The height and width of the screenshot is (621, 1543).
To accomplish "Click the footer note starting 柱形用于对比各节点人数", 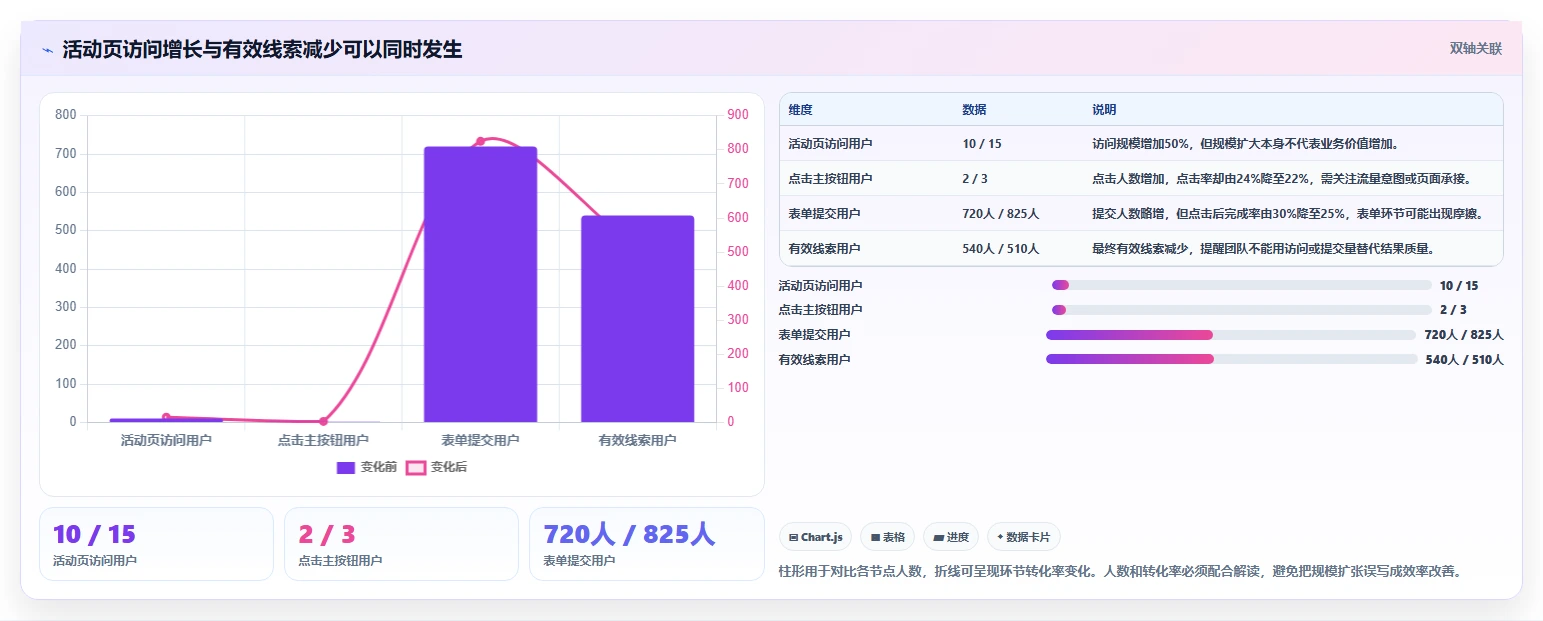I will (1120, 572).
